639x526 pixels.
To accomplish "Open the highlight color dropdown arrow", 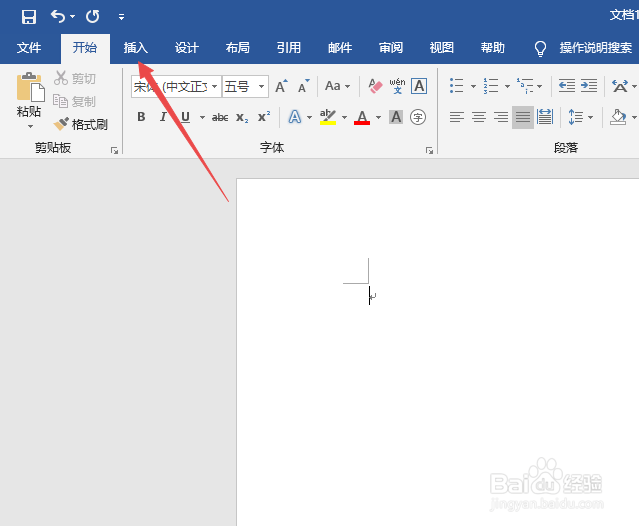I will pos(344,118).
